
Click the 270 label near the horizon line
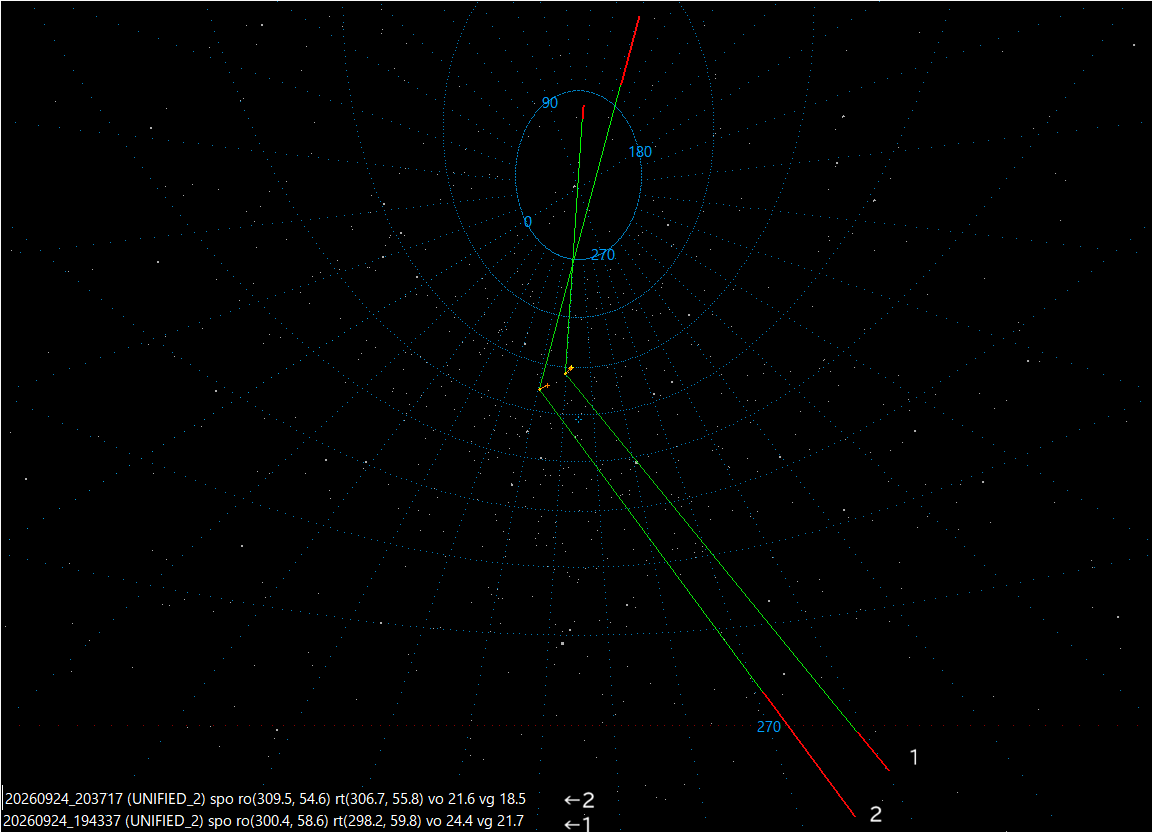tap(768, 727)
